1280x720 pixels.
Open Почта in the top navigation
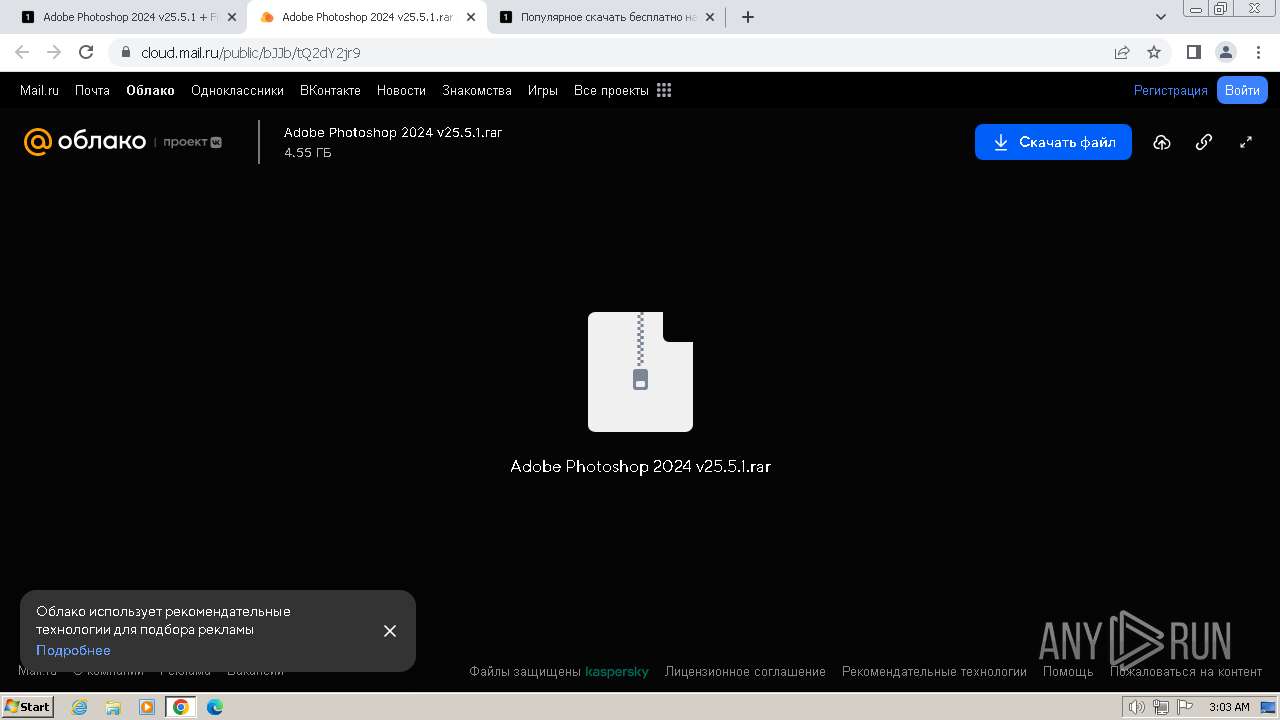coord(92,90)
